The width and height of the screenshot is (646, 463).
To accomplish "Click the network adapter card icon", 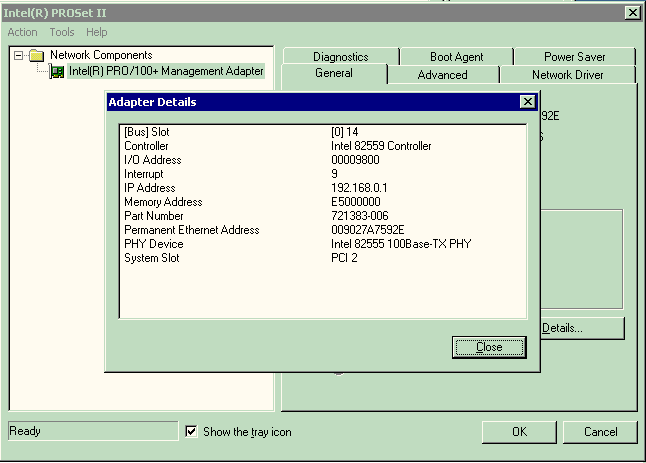I will [x=57, y=72].
